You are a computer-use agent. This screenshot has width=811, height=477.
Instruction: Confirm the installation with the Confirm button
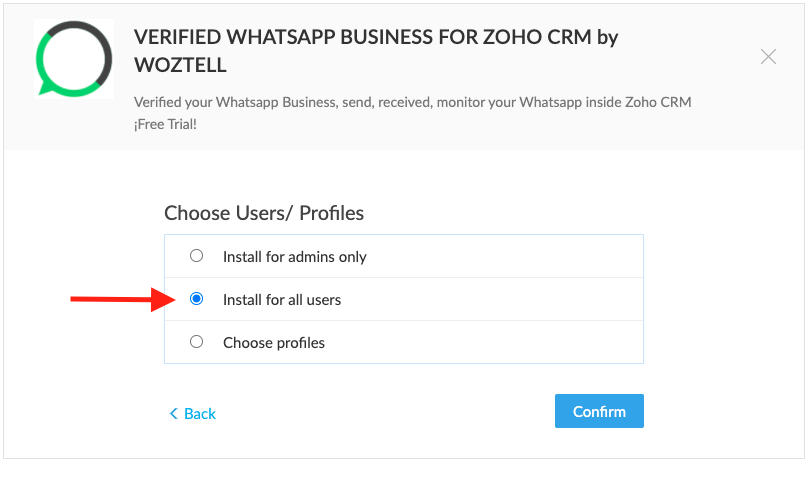[599, 411]
